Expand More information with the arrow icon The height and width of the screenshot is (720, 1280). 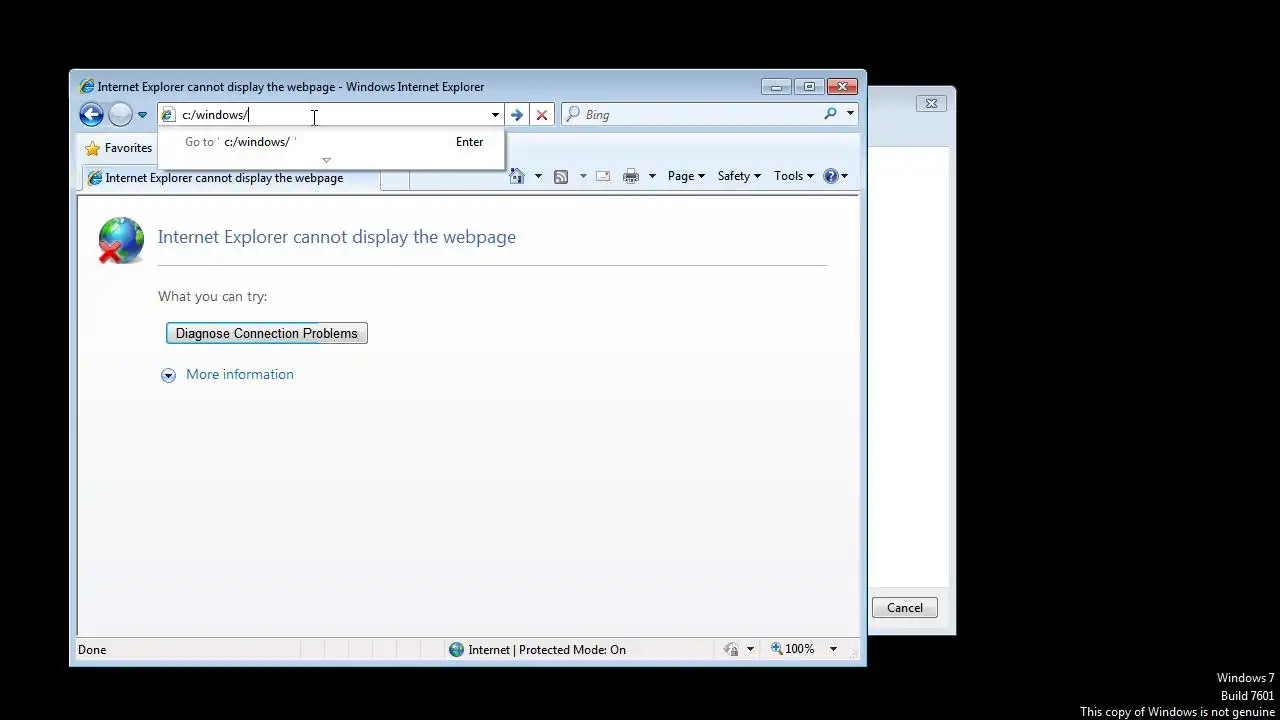coord(168,375)
